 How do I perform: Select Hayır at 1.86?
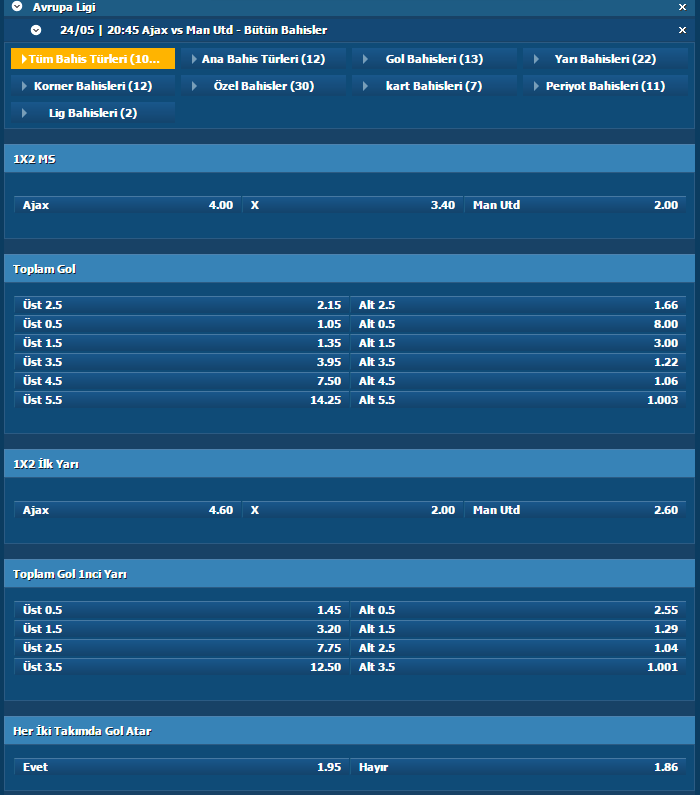pos(518,767)
